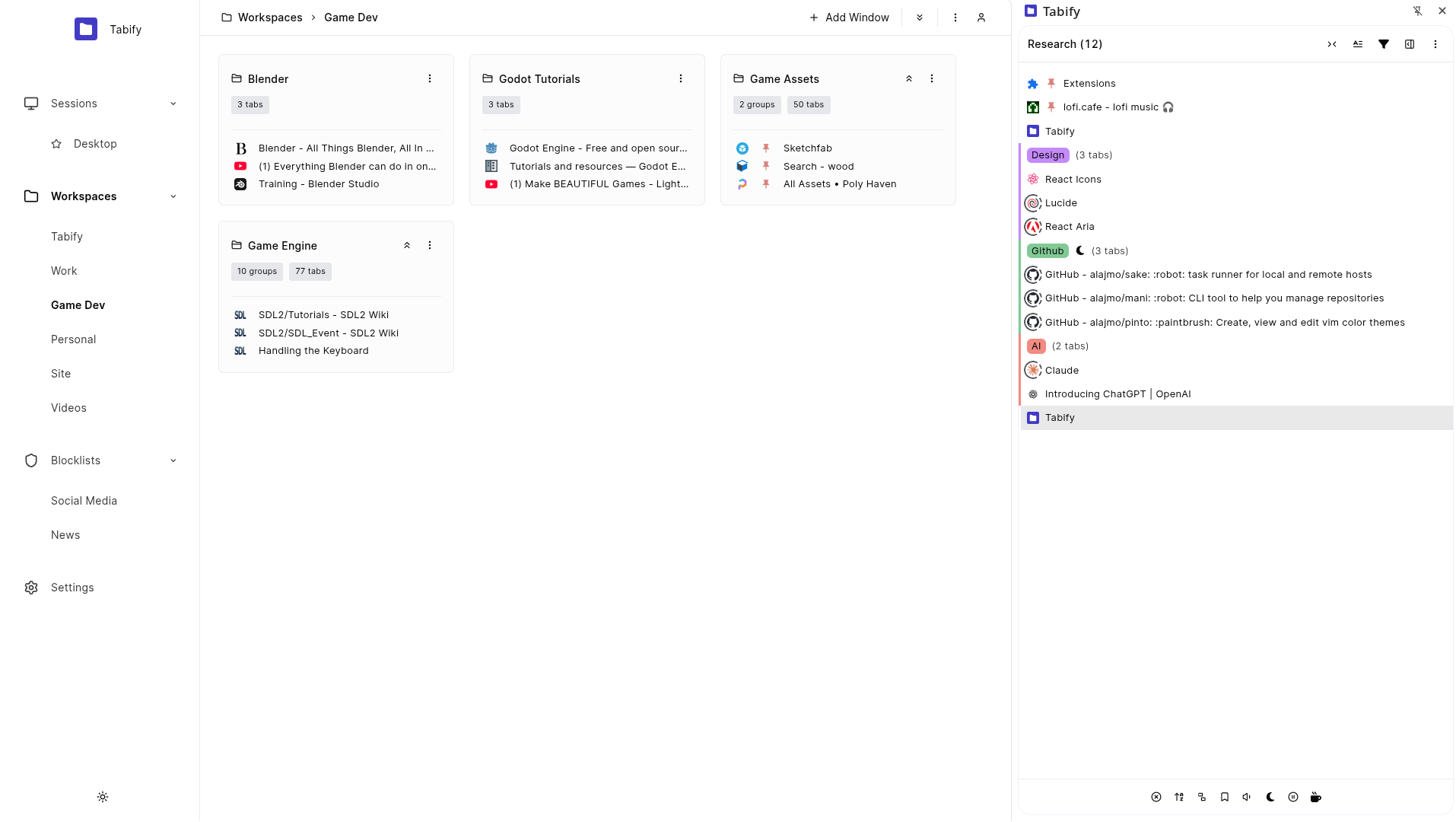Open the Research panel three-dot menu
The image size is (1456, 822).
tap(1435, 44)
